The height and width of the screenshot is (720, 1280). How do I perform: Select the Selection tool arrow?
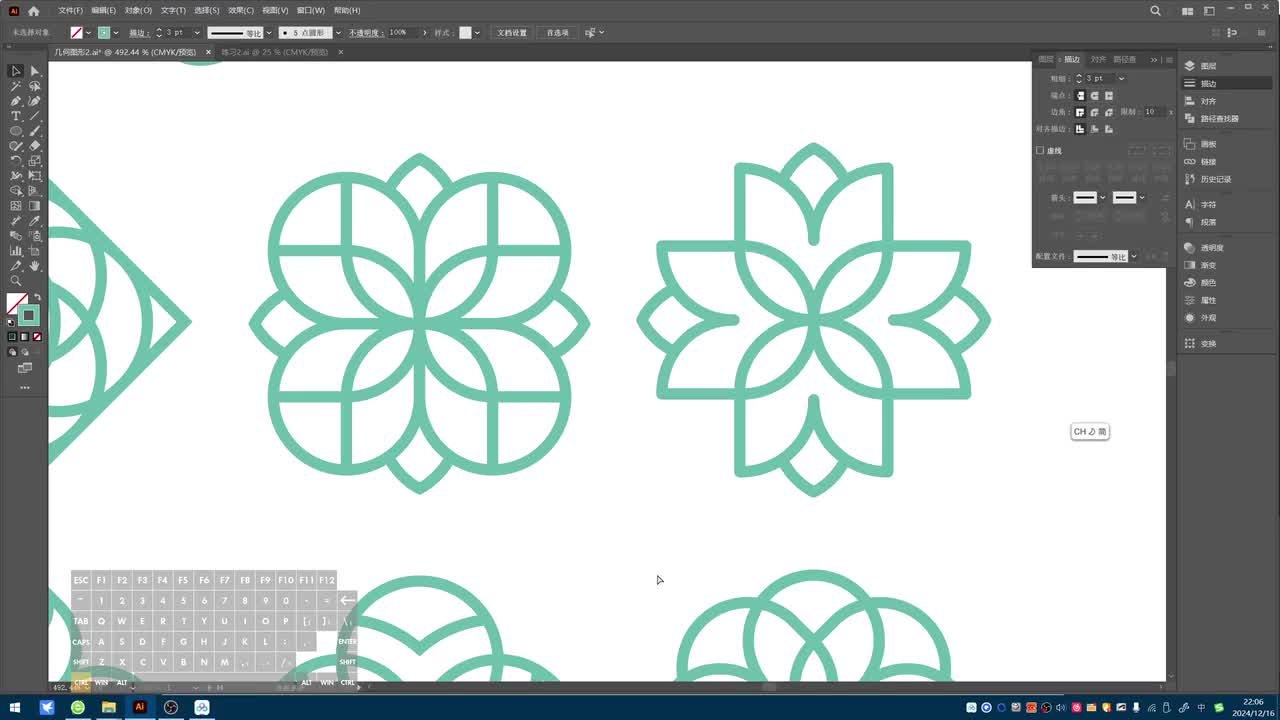click(16, 71)
